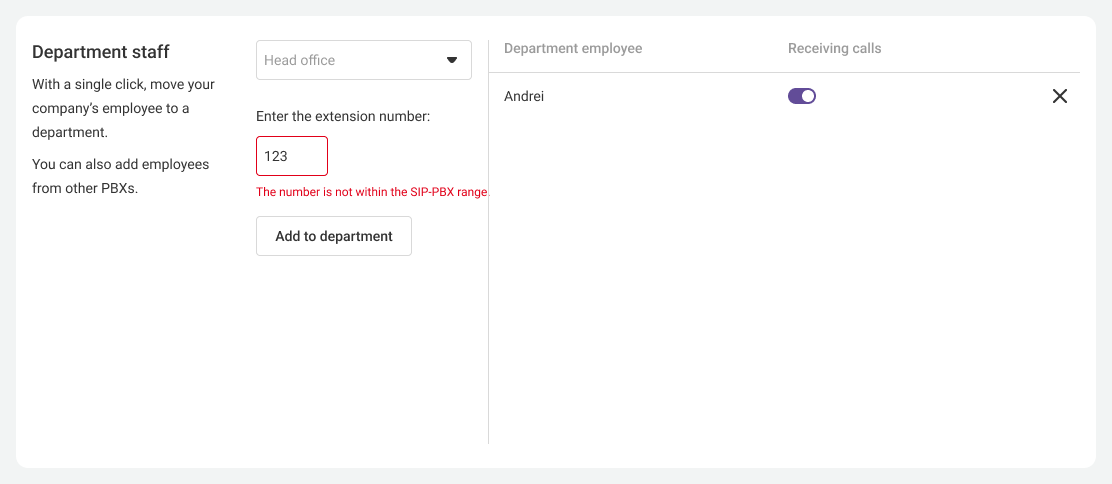Click the Receiving calls column header

834,48
